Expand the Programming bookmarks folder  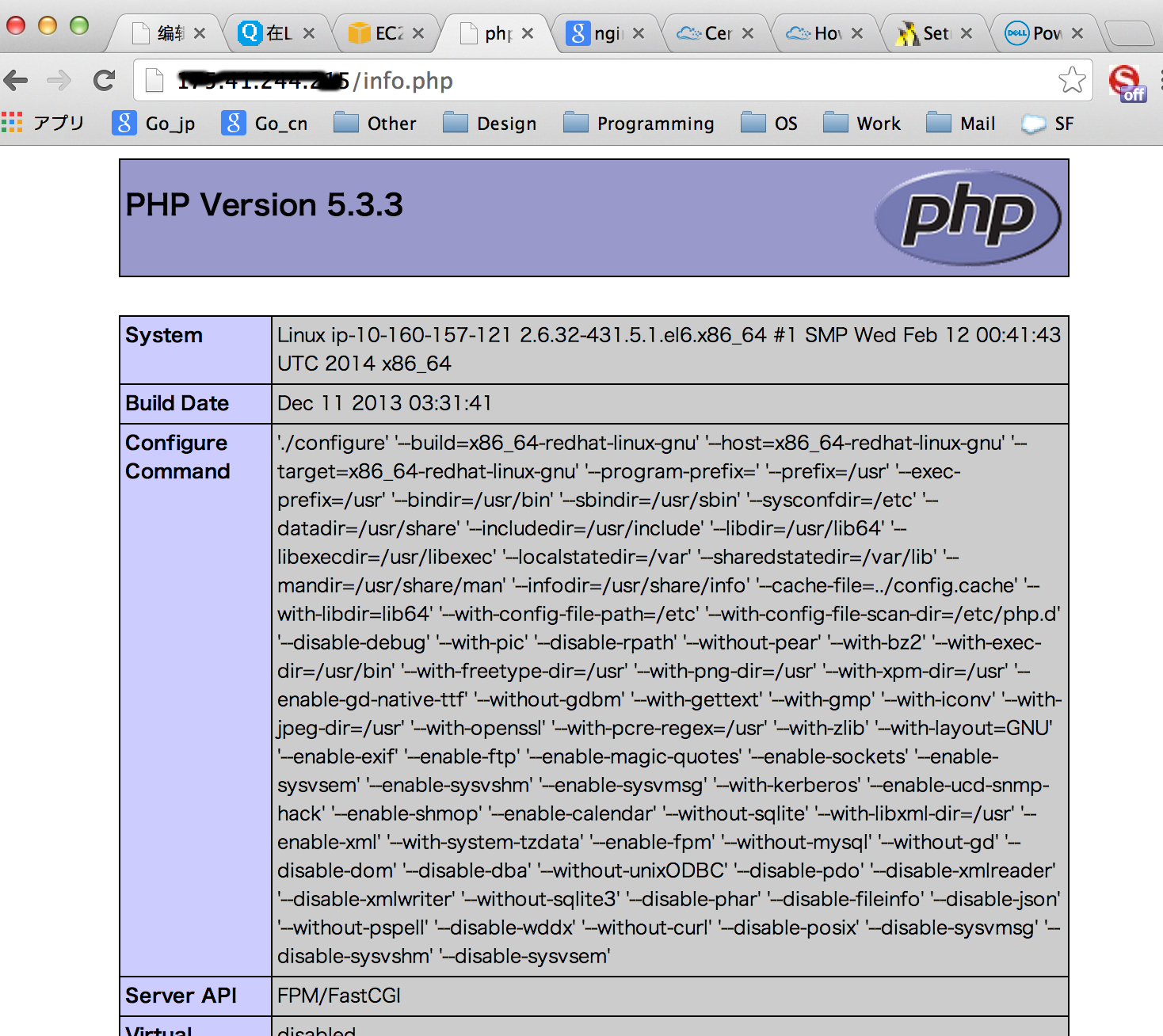(639, 123)
